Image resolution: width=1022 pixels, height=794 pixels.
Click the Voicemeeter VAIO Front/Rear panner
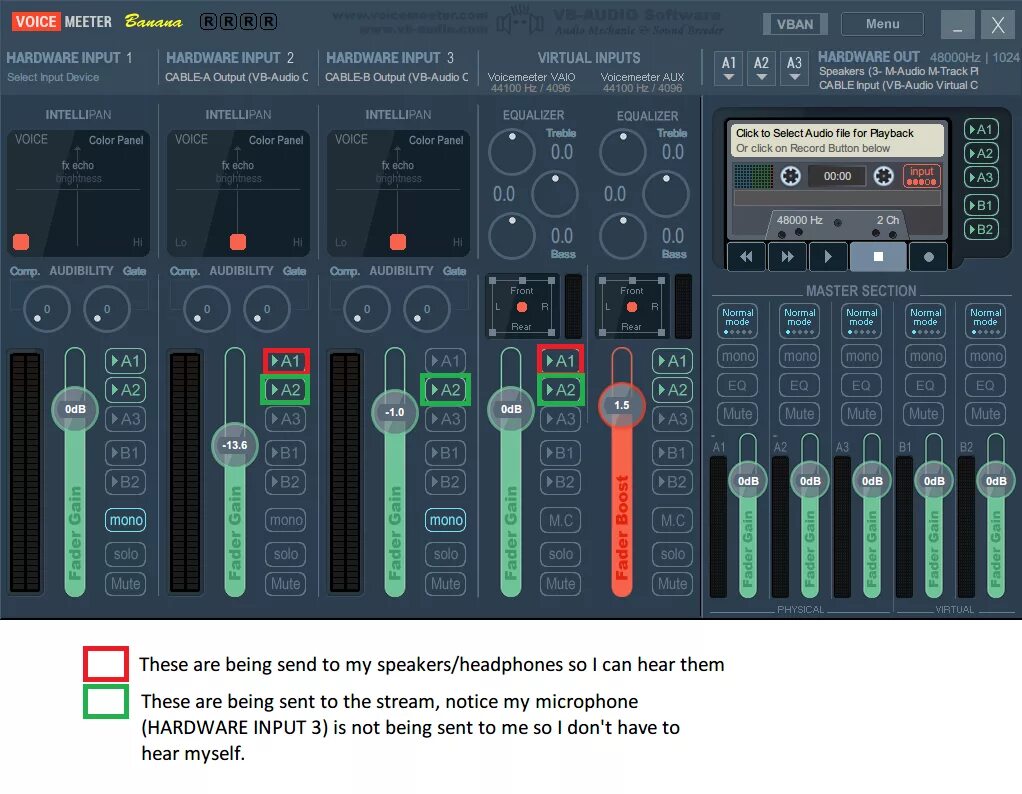[x=521, y=307]
